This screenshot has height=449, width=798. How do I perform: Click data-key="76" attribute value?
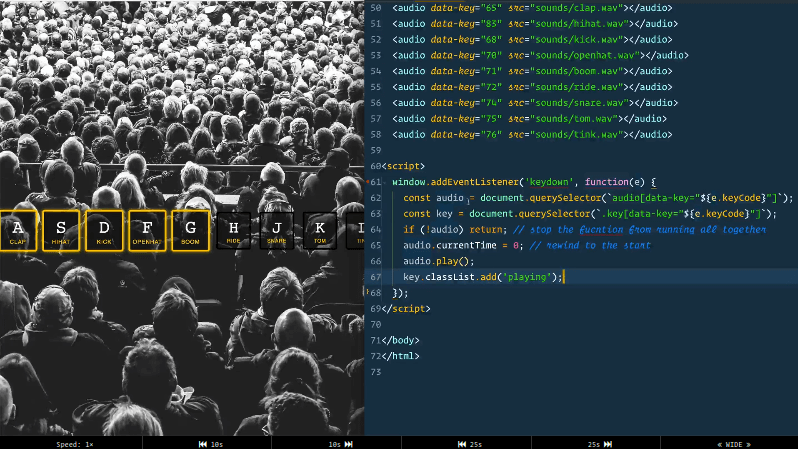click(x=491, y=134)
